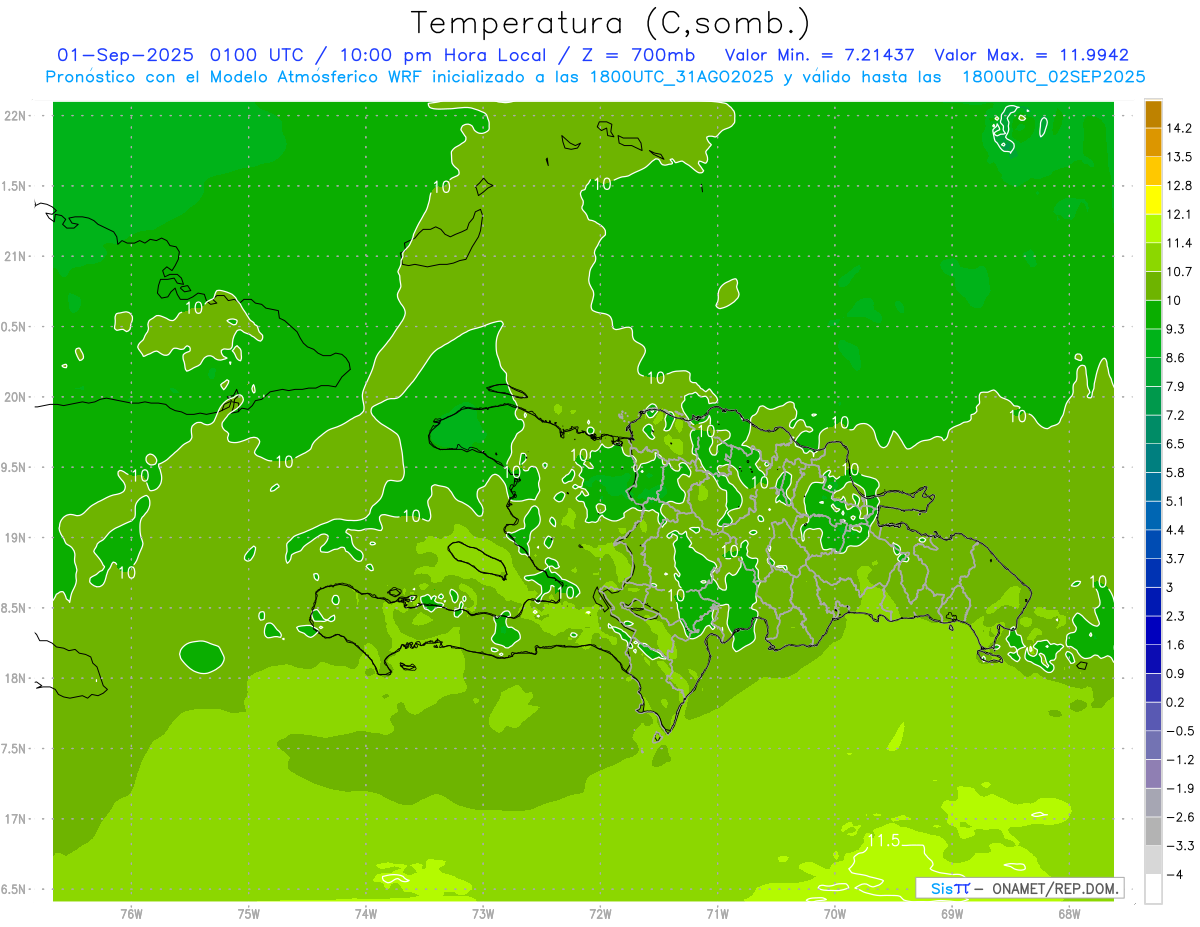
Task: Select colorbar value '14.2'
Action: (x=1179, y=128)
